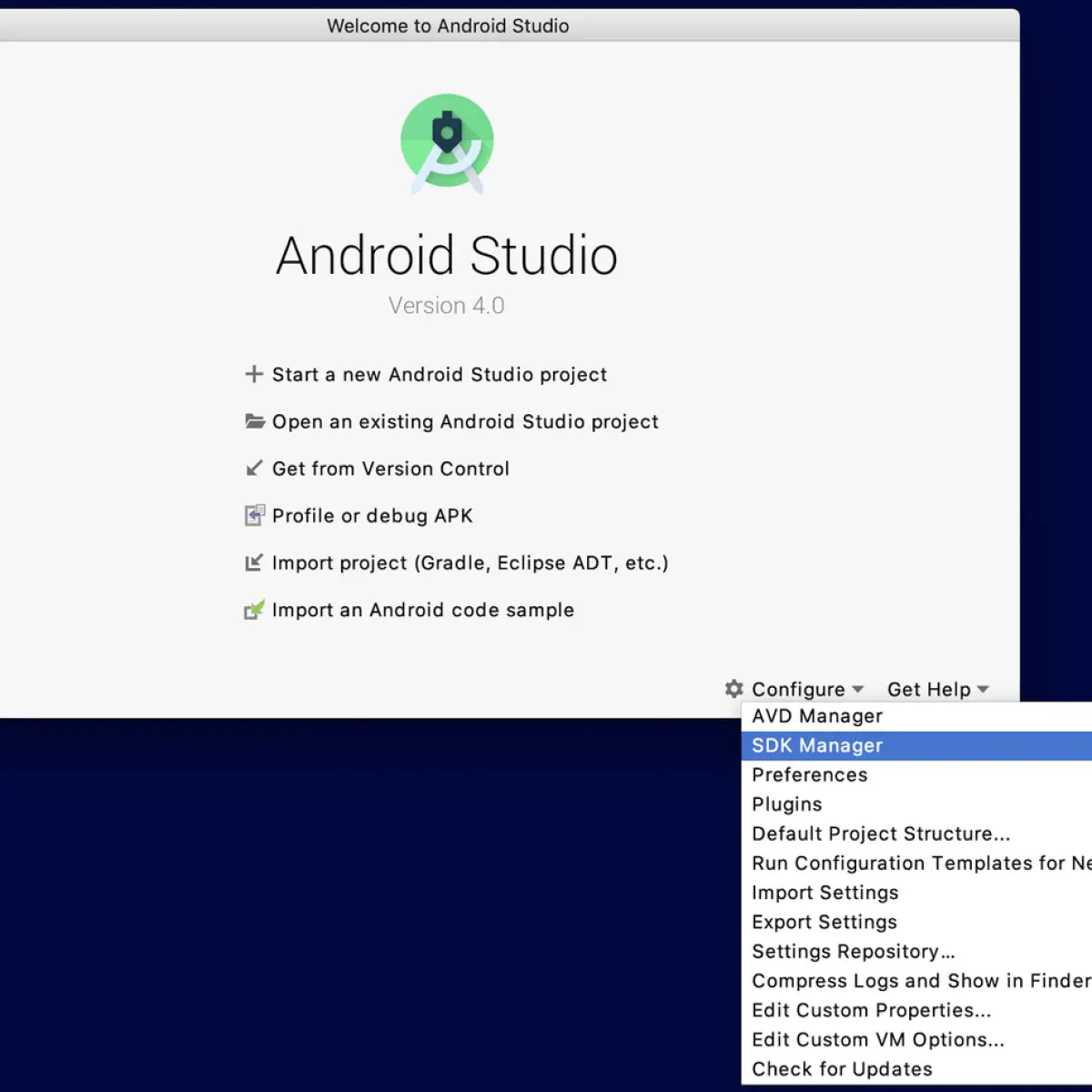
Task: Select Import an Android code sample
Action: 423,610
